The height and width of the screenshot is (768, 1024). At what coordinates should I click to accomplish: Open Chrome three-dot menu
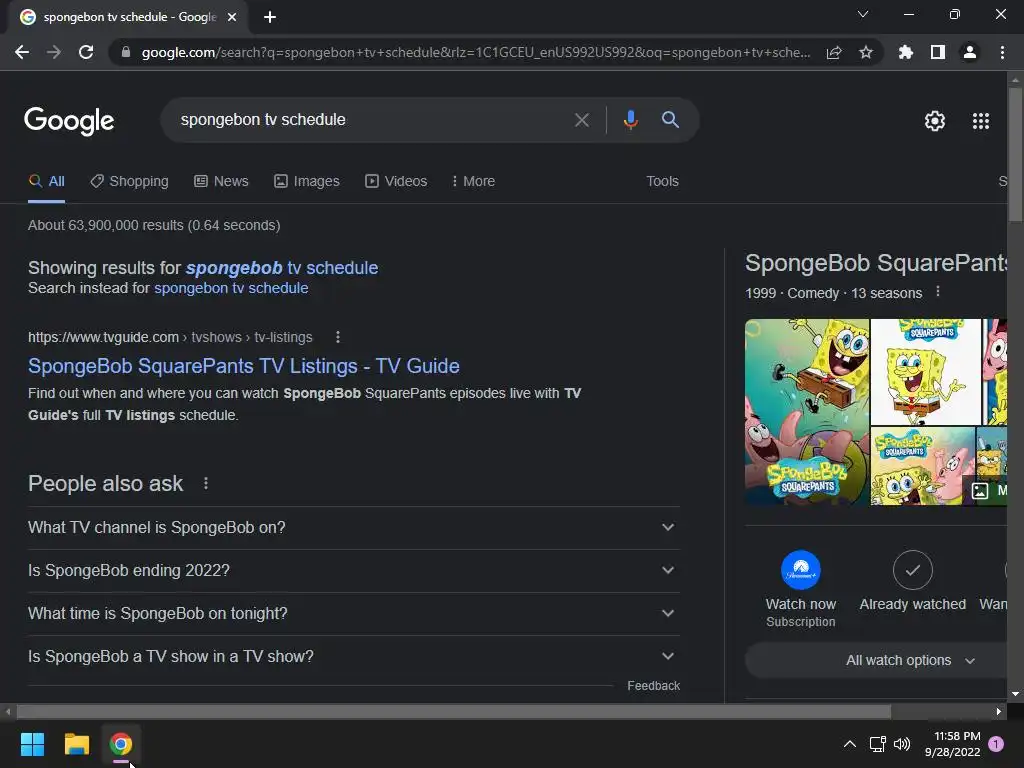(x=1002, y=52)
